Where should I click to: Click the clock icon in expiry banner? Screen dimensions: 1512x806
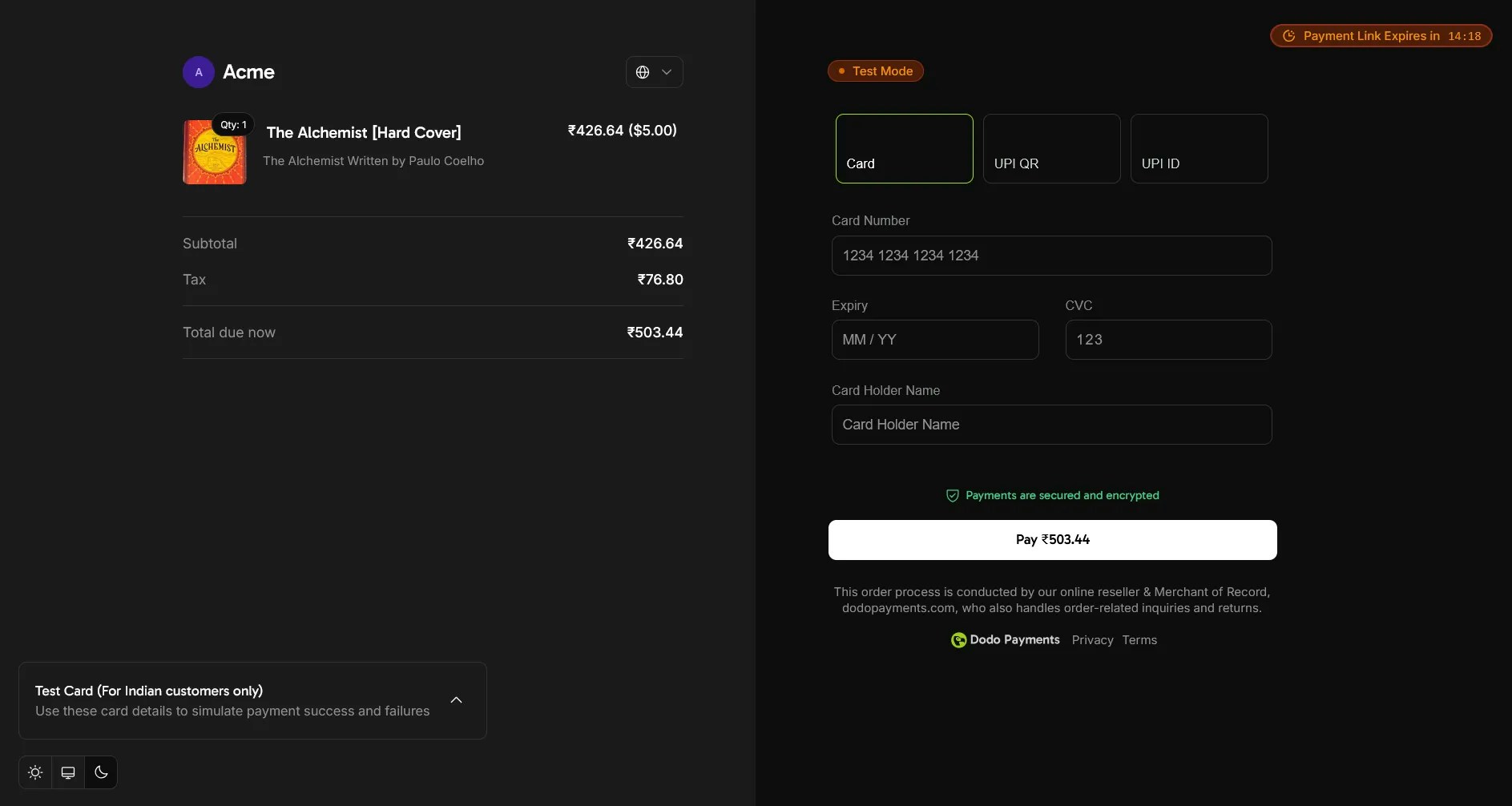click(1288, 35)
